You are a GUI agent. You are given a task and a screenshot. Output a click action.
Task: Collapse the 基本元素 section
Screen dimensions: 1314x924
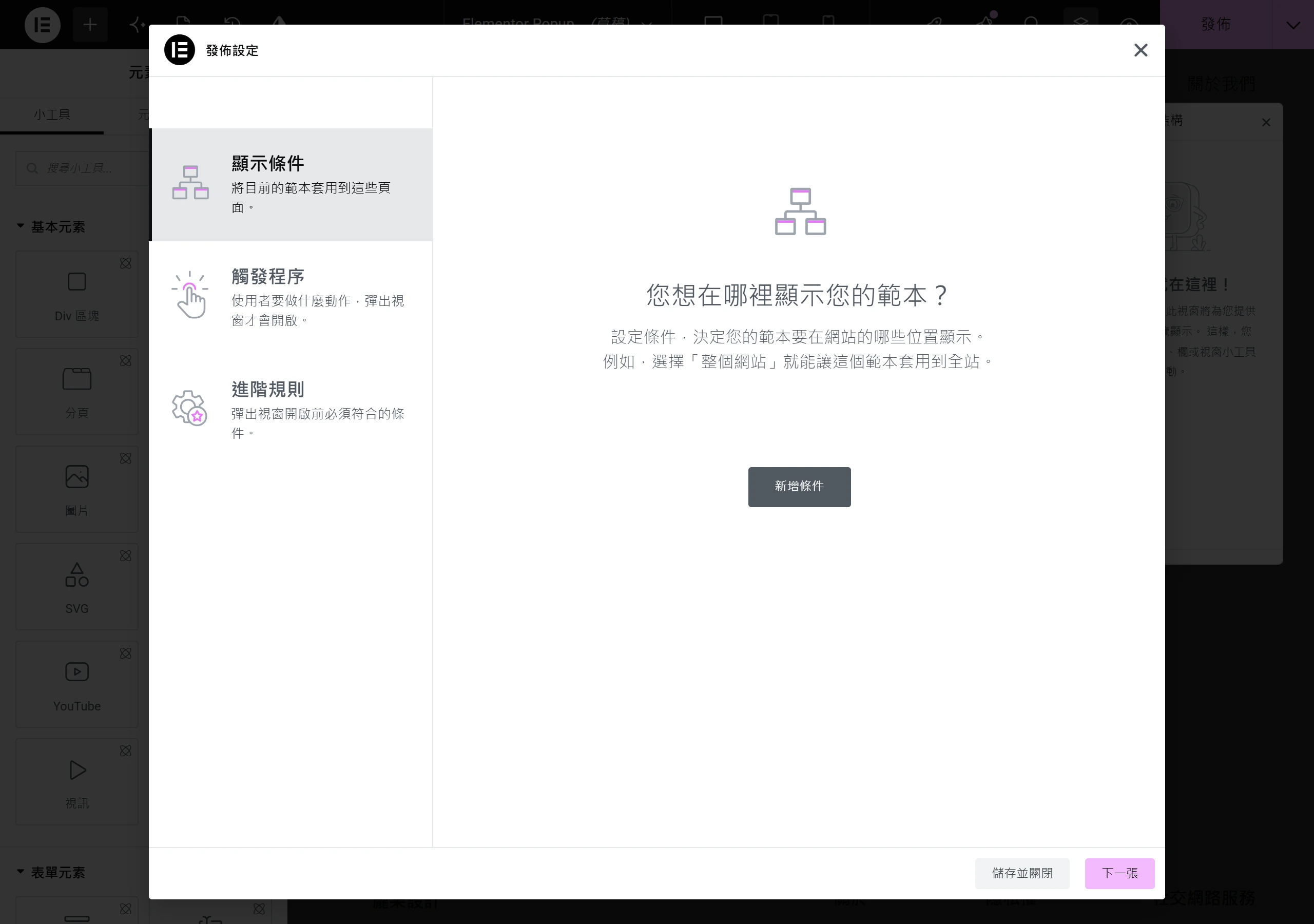click(x=51, y=227)
